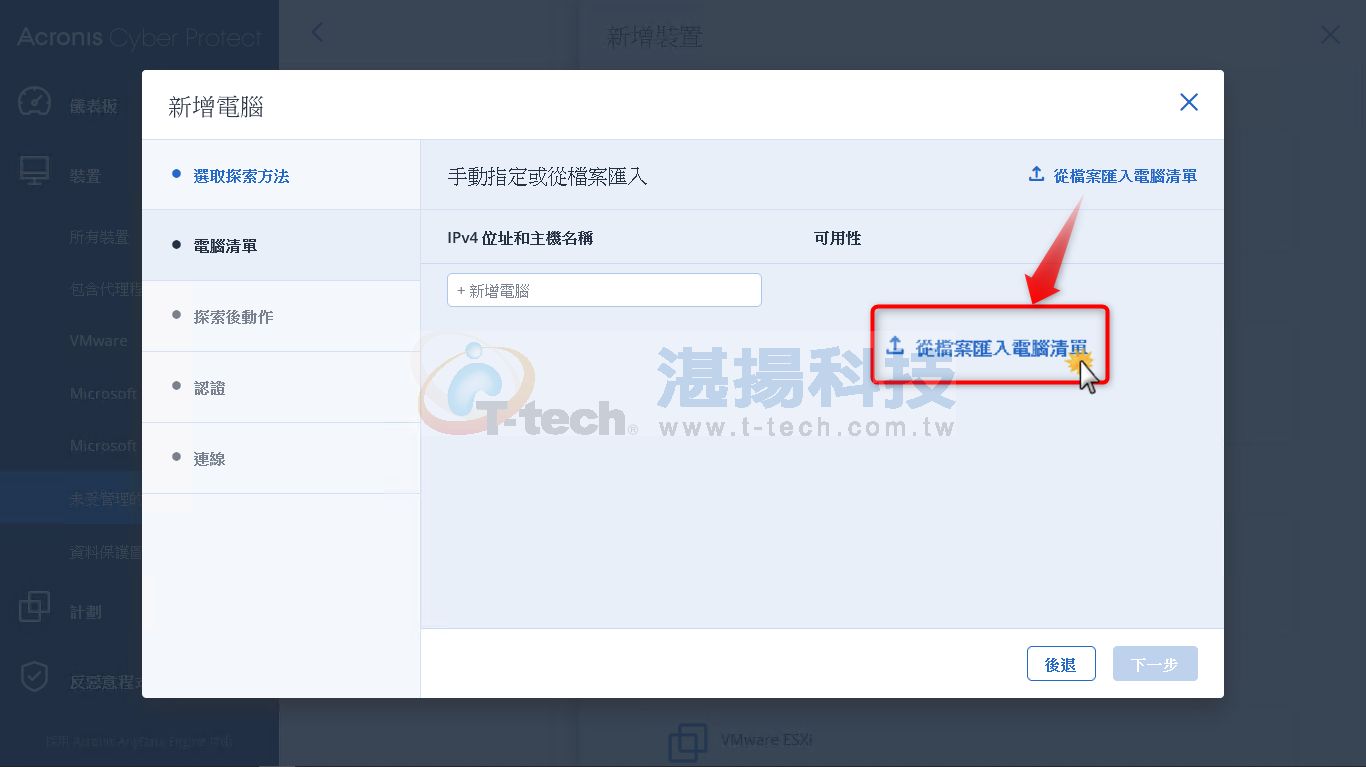Click the upload icon beside 從檔案匯入電腦清單 header link
Screen dimensions: 1366x767
[x=1036, y=175]
